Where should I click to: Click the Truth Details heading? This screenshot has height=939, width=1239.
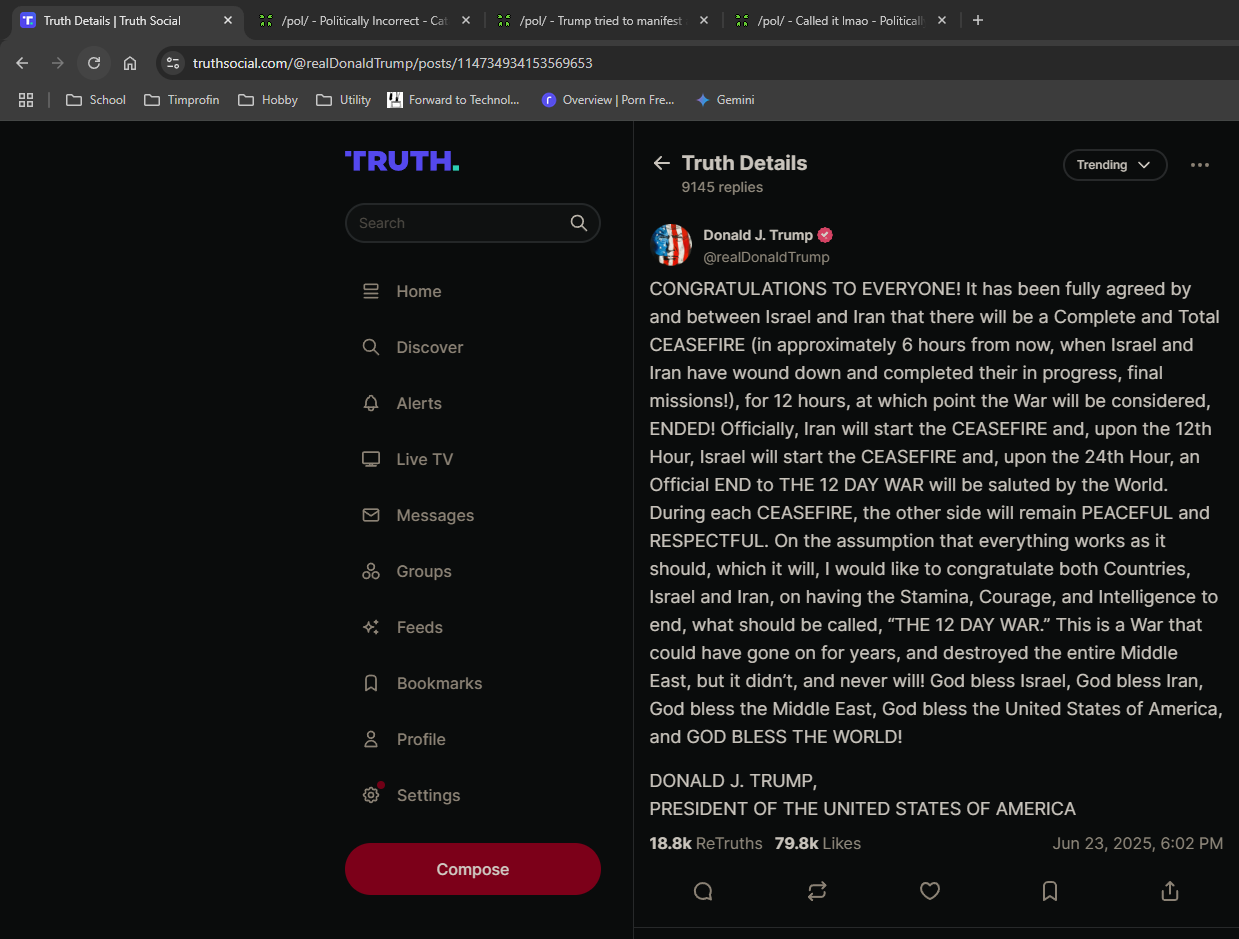tap(744, 163)
